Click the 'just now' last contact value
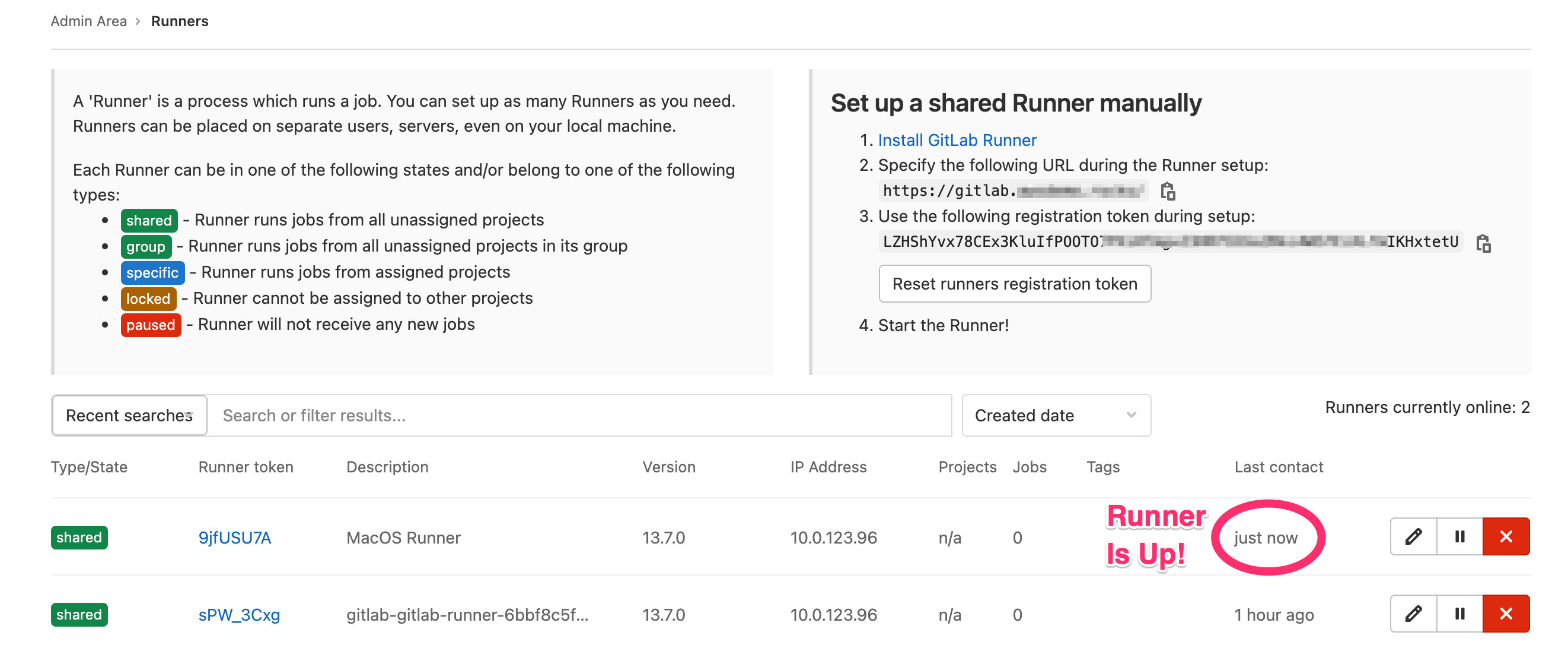The height and width of the screenshot is (648, 1568). point(1266,538)
